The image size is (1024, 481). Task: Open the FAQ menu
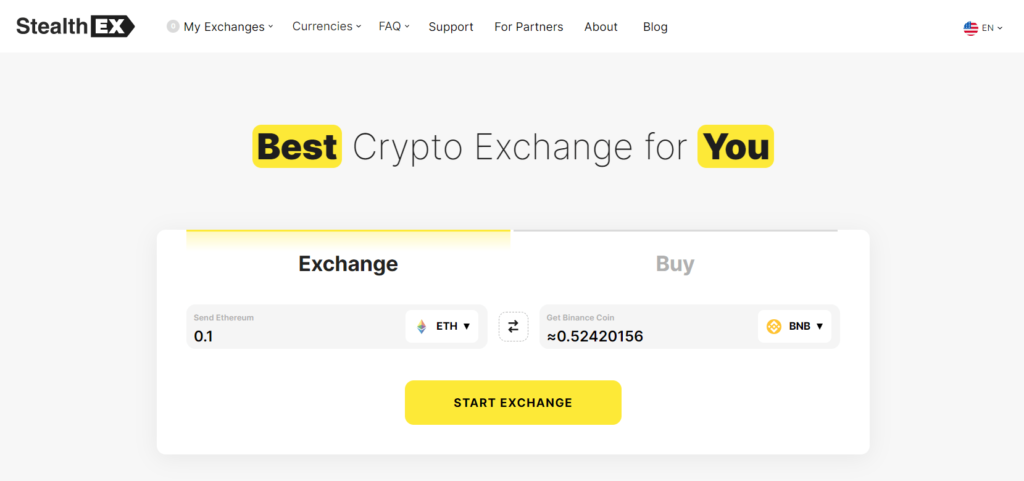click(x=394, y=27)
